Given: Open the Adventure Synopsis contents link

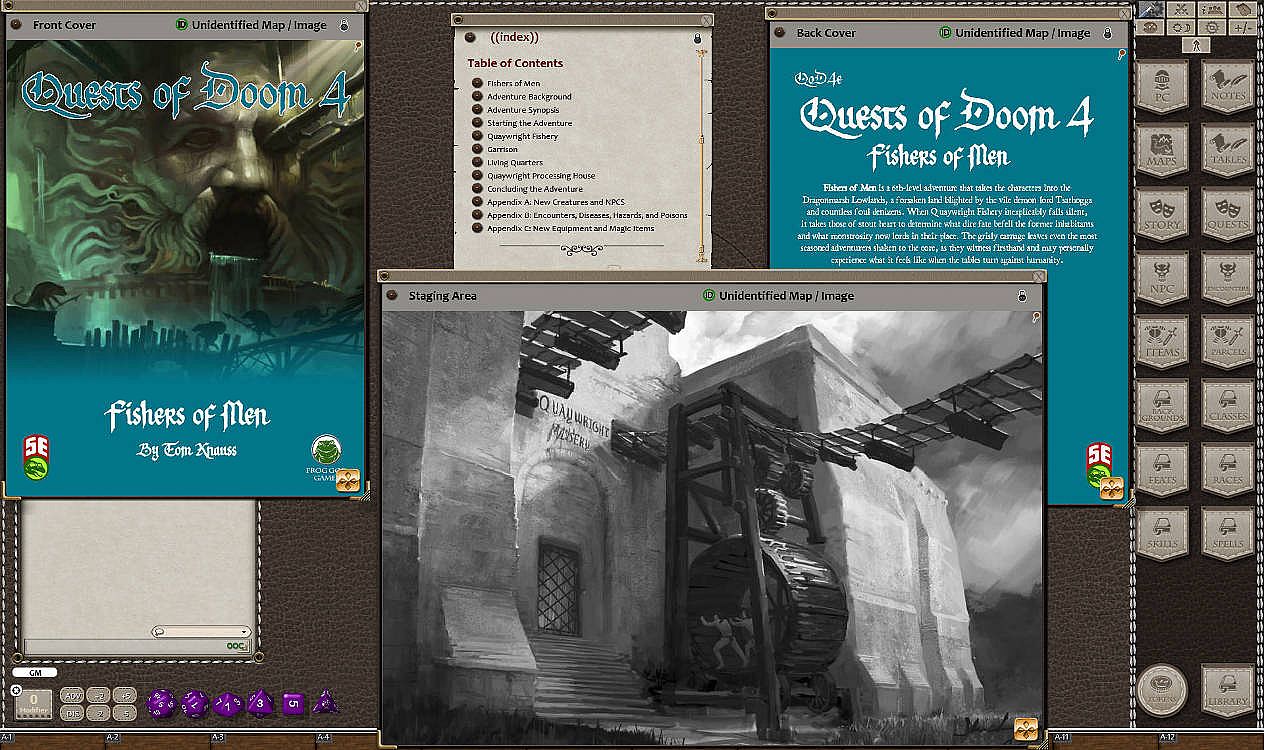Looking at the screenshot, I should coord(523,109).
